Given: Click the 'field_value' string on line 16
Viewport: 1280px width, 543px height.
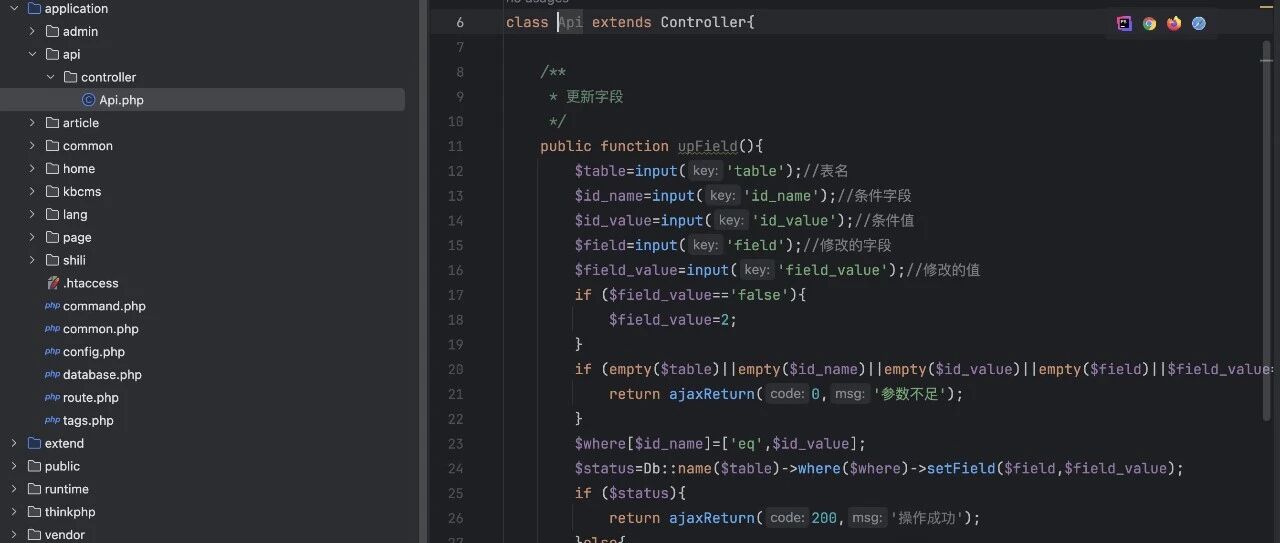Looking at the screenshot, I should coord(835,270).
